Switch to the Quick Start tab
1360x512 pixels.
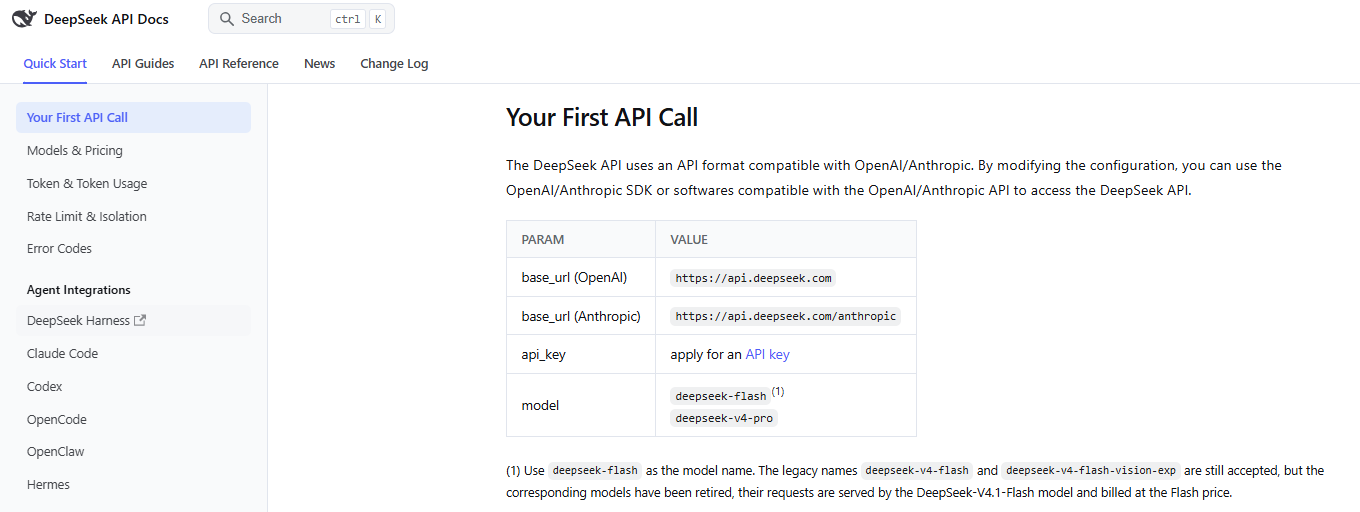tap(55, 63)
